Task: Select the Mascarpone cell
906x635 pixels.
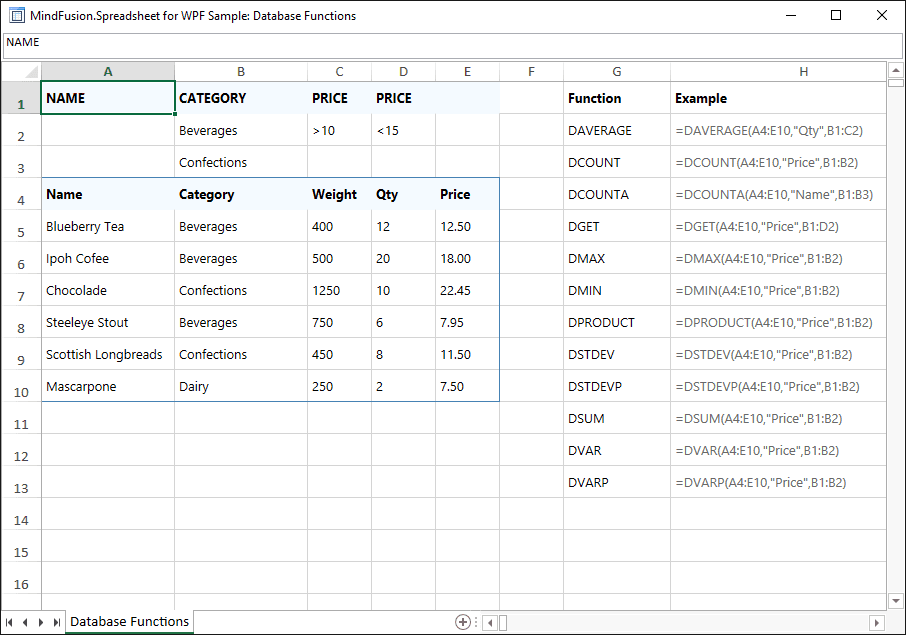Action: point(108,386)
